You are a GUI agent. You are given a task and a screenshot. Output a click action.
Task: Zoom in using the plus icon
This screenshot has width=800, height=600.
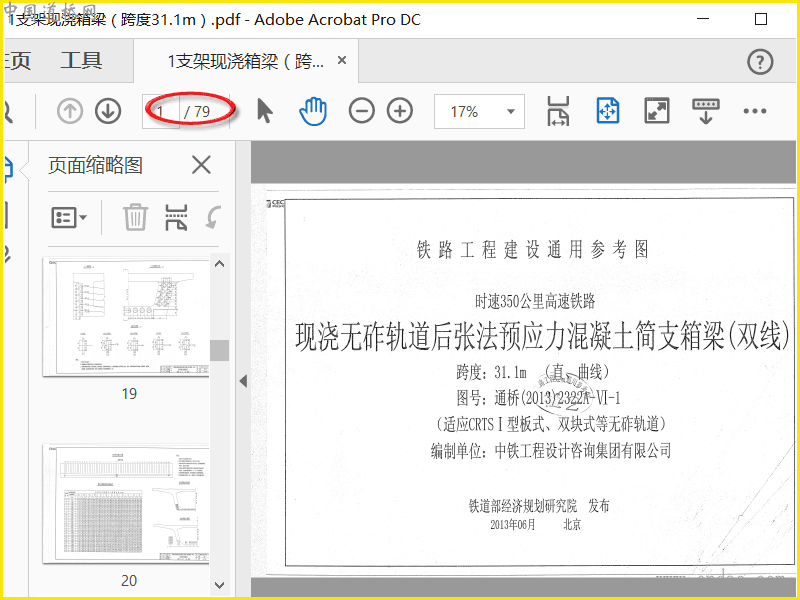pos(399,111)
